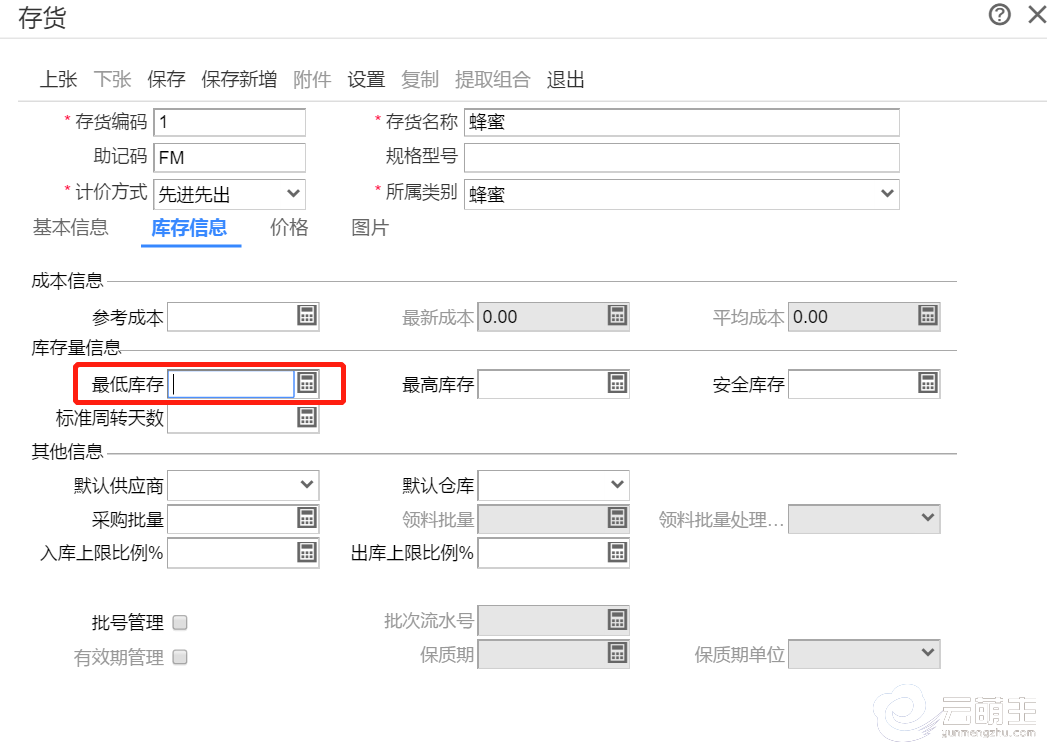Viewport: 1047px width, 748px height.
Task: Open calculator for 入库上限比例% field
Action: pyautogui.click(x=307, y=552)
